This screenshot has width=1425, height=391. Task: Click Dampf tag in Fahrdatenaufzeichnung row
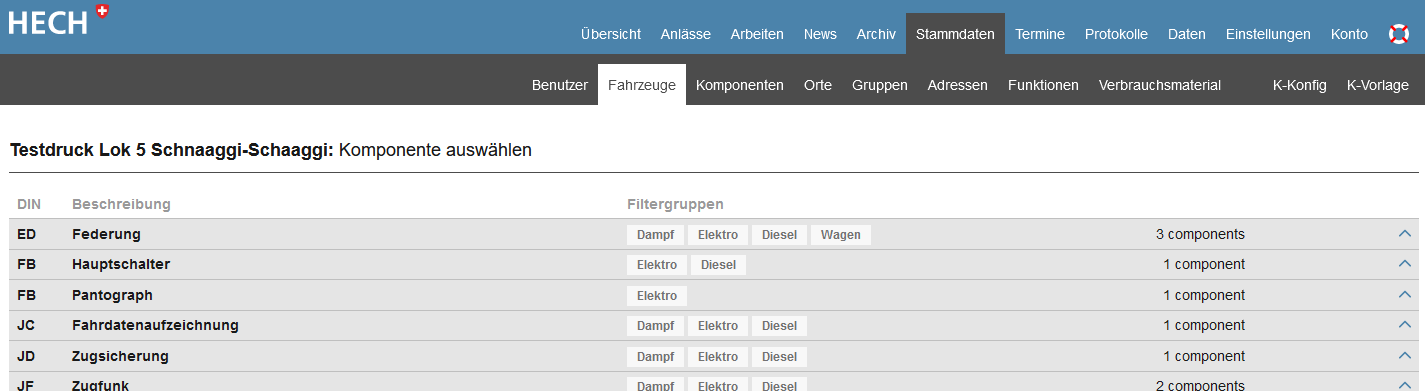tap(656, 326)
